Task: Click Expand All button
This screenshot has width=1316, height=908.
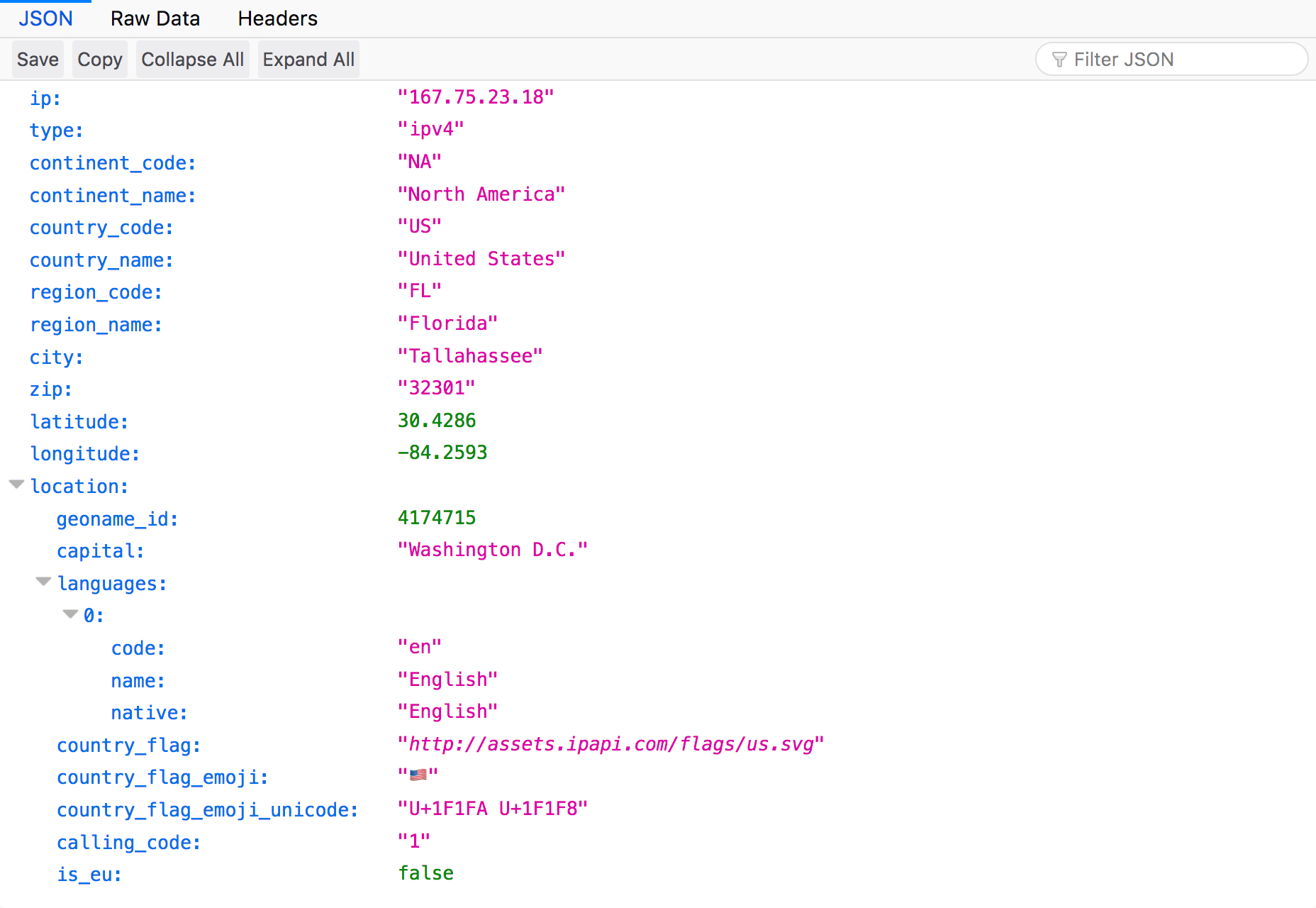Action: [x=308, y=60]
